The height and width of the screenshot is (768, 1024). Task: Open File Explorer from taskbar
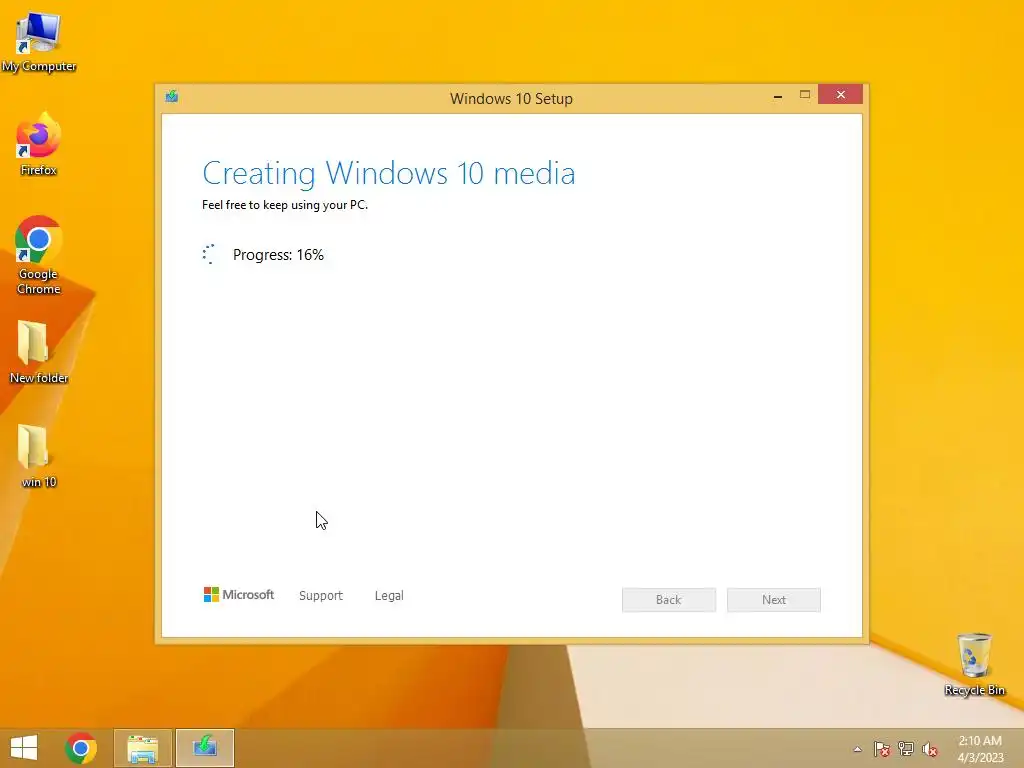[x=142, y=748]
